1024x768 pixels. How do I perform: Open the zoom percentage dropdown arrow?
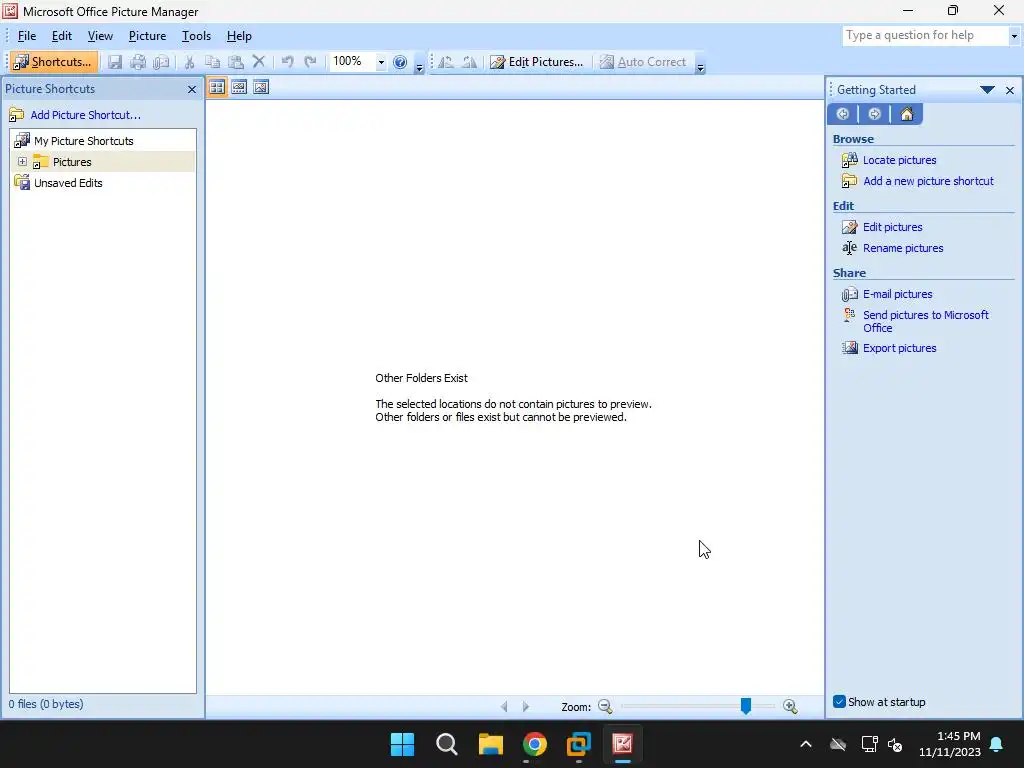click(x=381, y=62)
